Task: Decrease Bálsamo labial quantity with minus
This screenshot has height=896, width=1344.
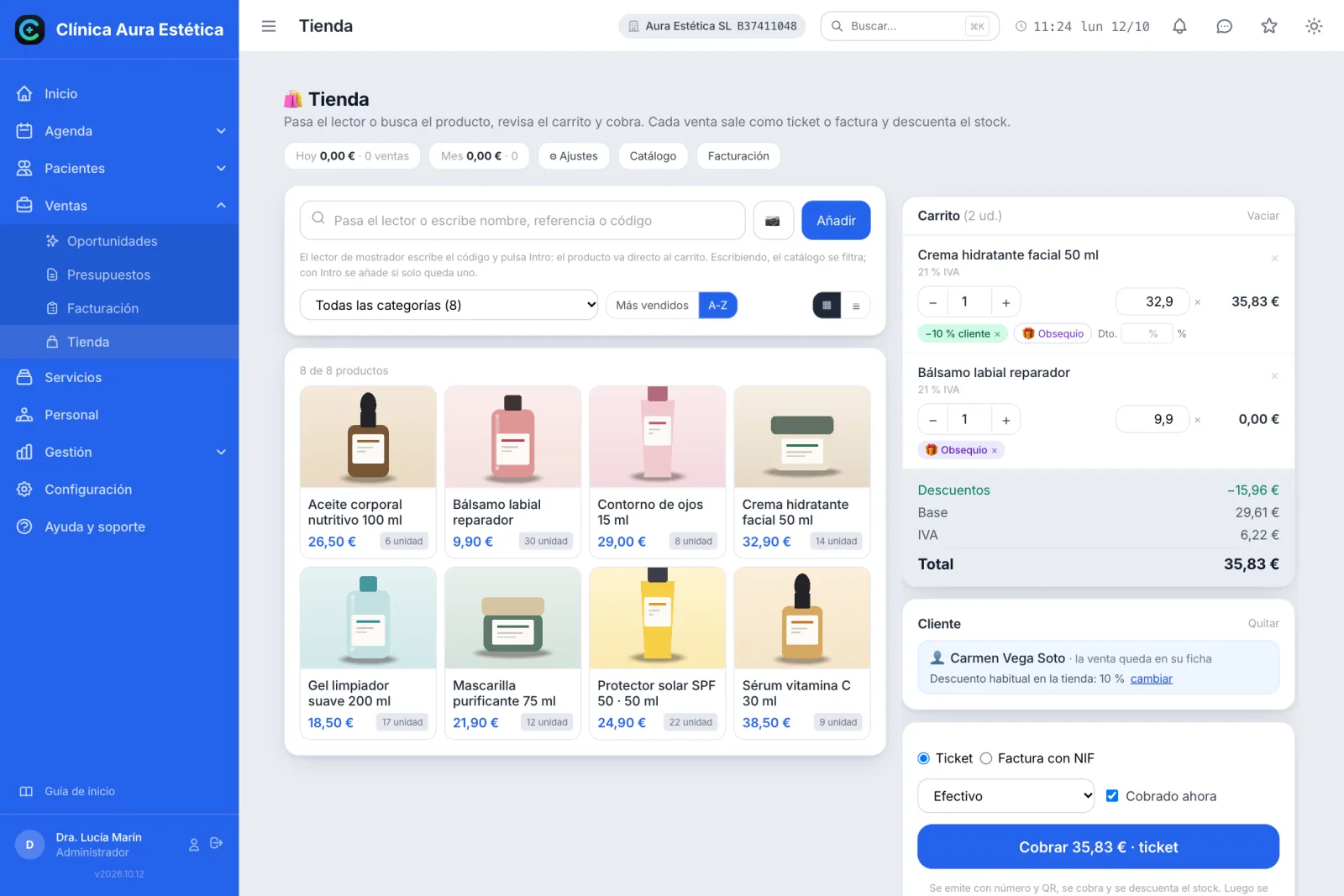Action: click(x=932, y=420)
